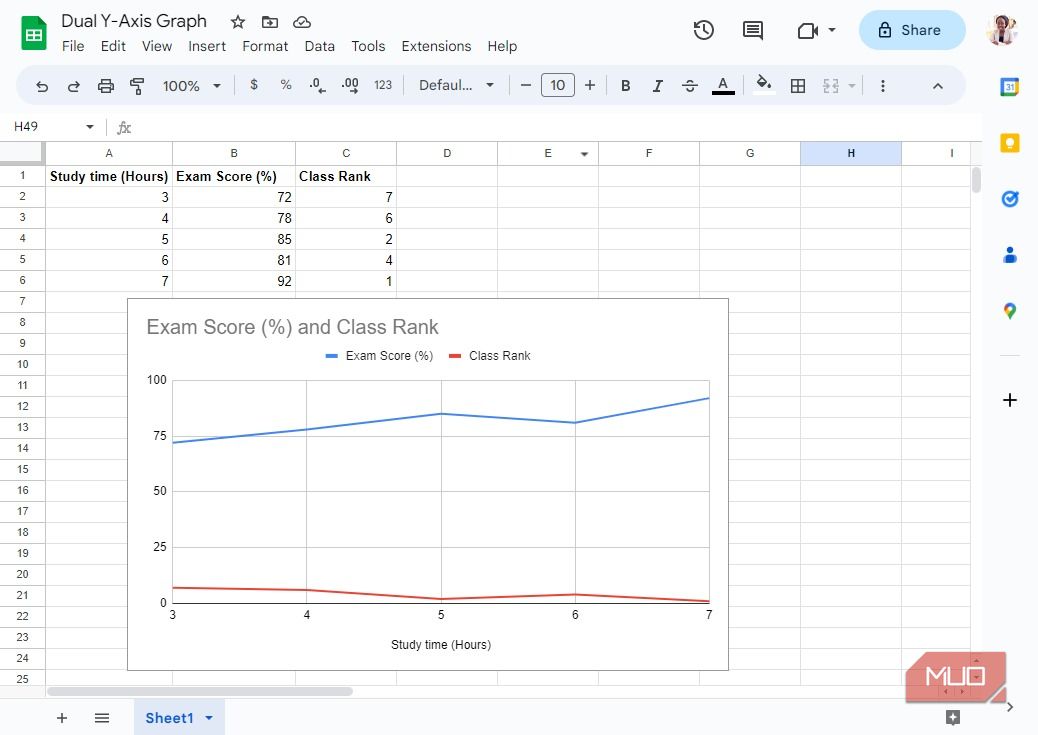Open Google Keep in the side panel
Screen dimensions: 1038x735
pyautogui.click(x=1010, y=143)
